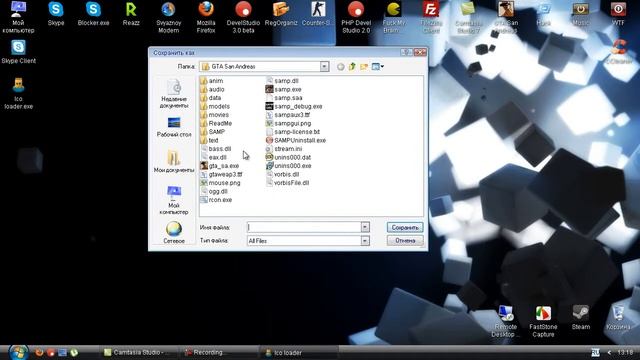This screenshot has height=360, width=640.
Task: Select the text folder
Action: point(209,140)
